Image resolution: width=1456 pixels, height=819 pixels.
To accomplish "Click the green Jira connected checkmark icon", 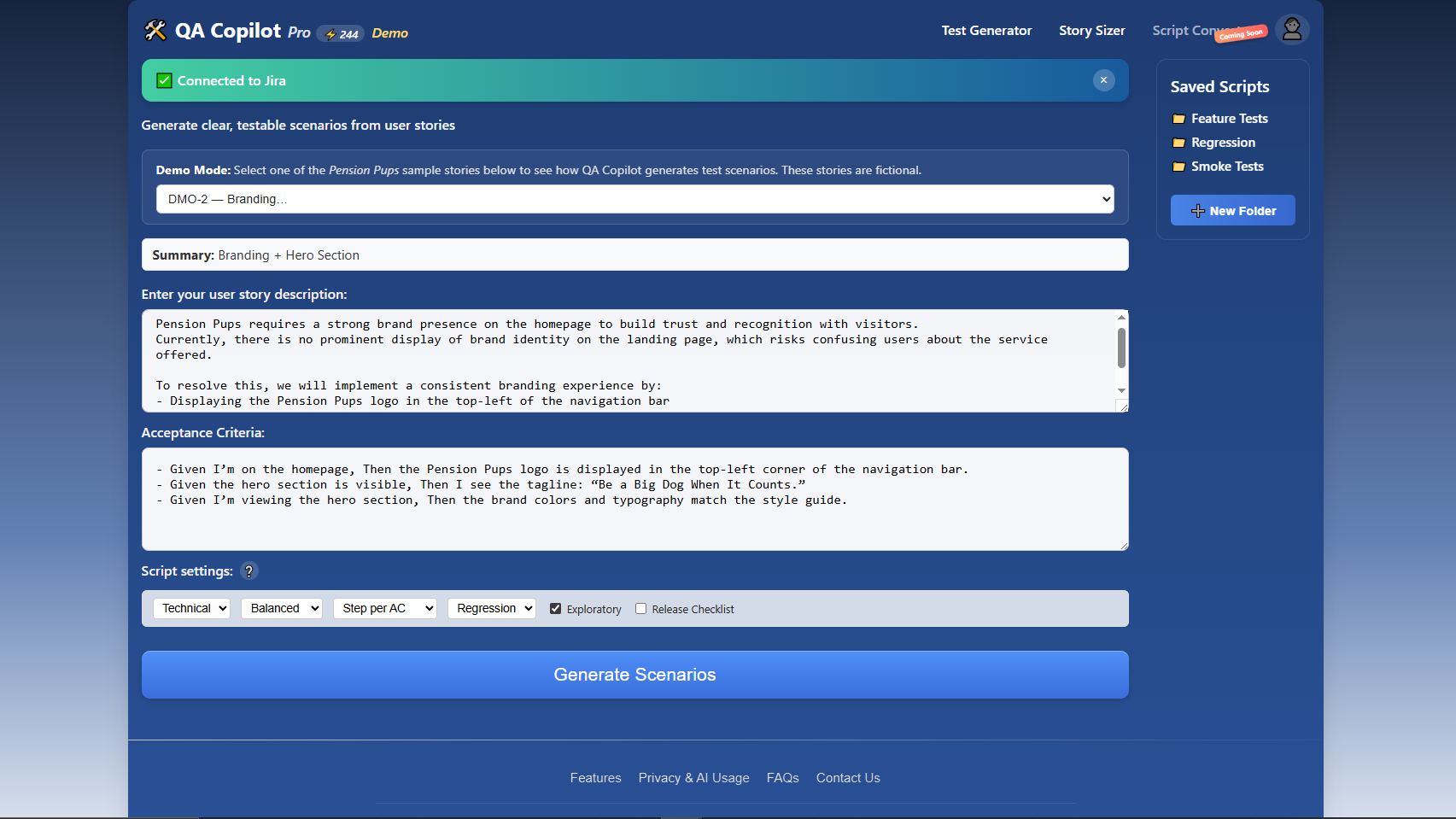I will point(164,81).
